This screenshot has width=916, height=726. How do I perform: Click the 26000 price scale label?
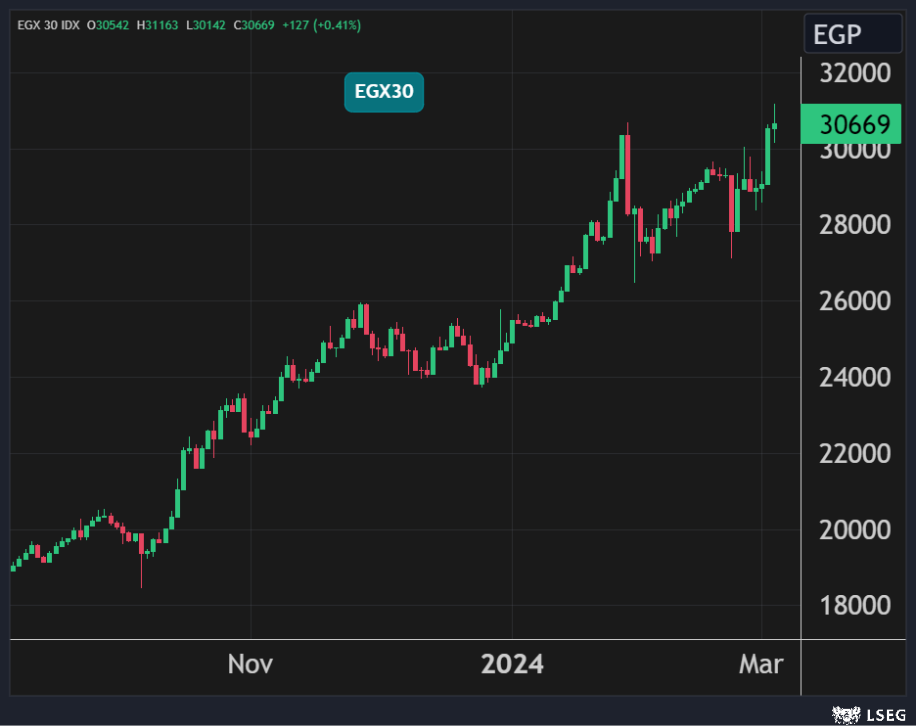tap(855, 302)
